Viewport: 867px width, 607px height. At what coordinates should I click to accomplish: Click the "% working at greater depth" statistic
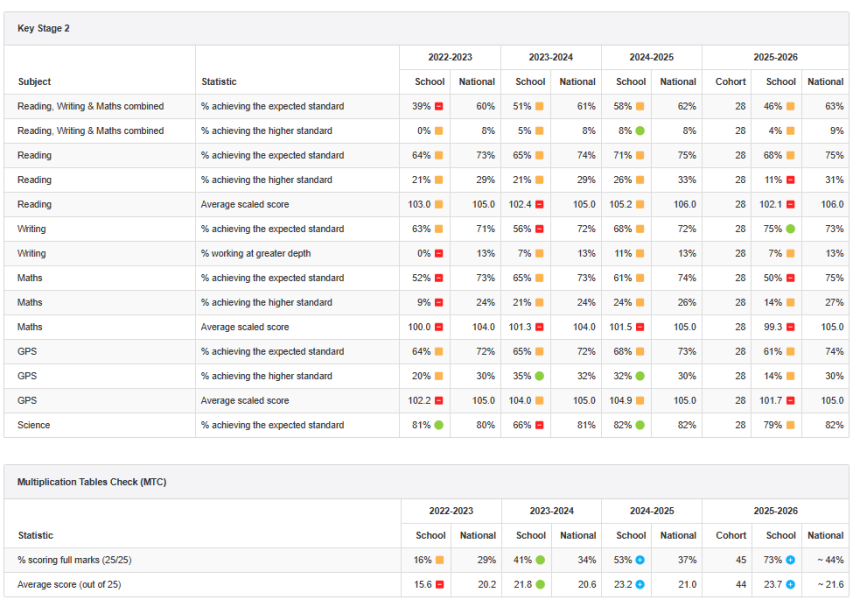[256, 254]
